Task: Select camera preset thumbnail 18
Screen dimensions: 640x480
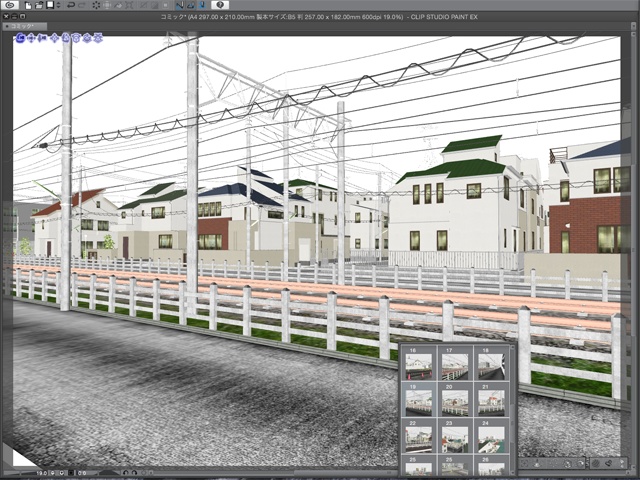Action: [x=491, y=365]
